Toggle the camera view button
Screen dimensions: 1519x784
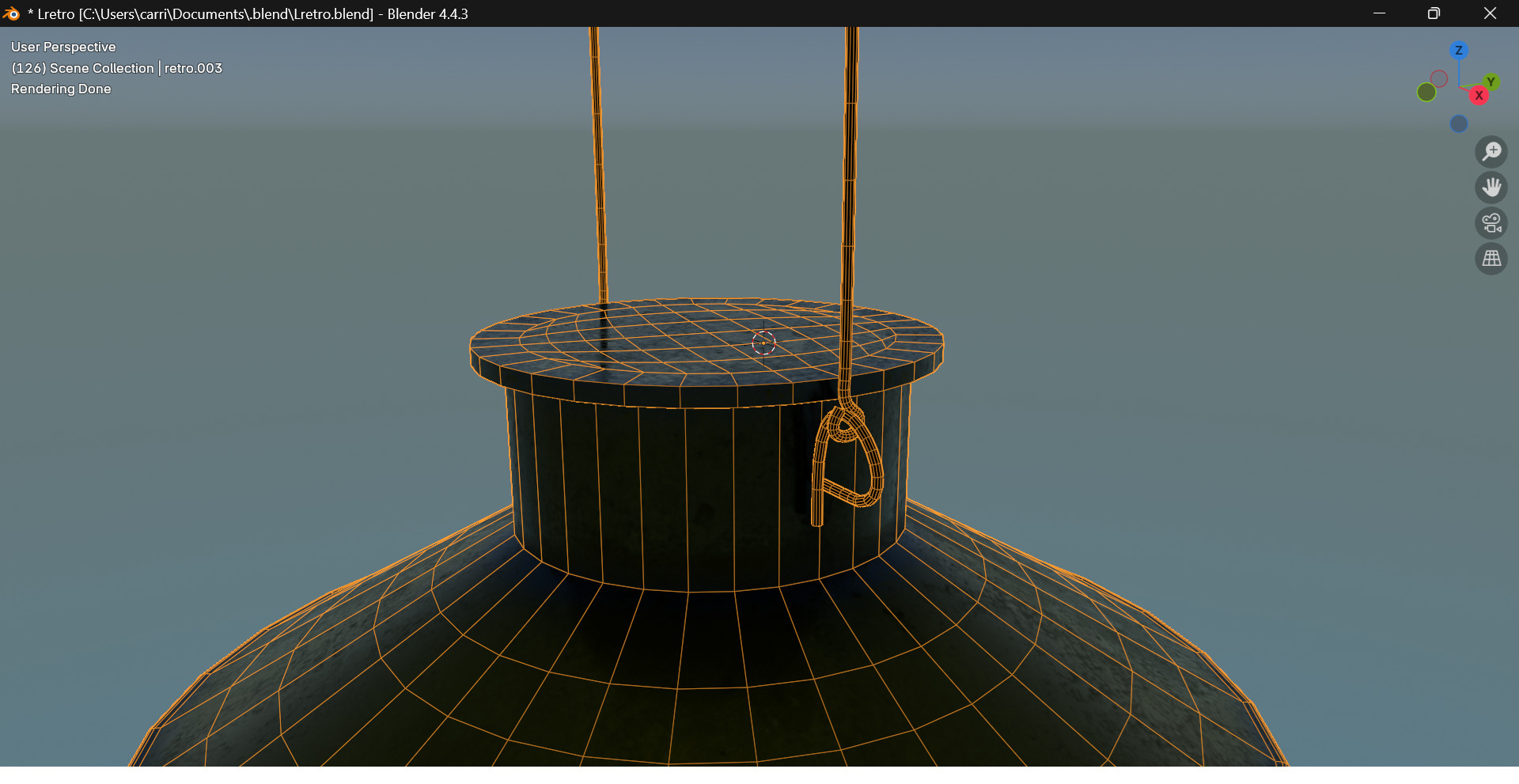tap(1491, 223)
